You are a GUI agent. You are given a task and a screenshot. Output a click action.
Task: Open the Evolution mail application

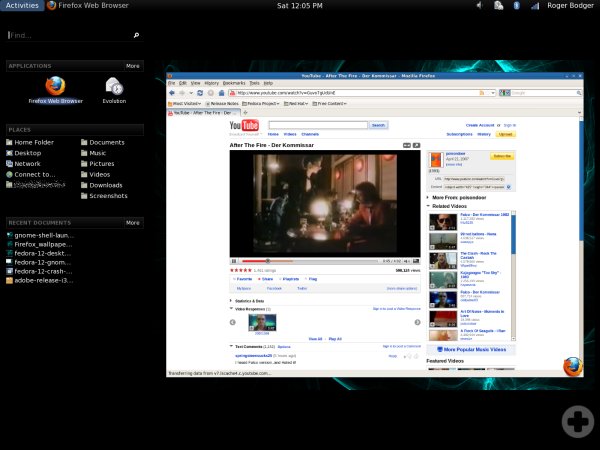tap(114, 86)
